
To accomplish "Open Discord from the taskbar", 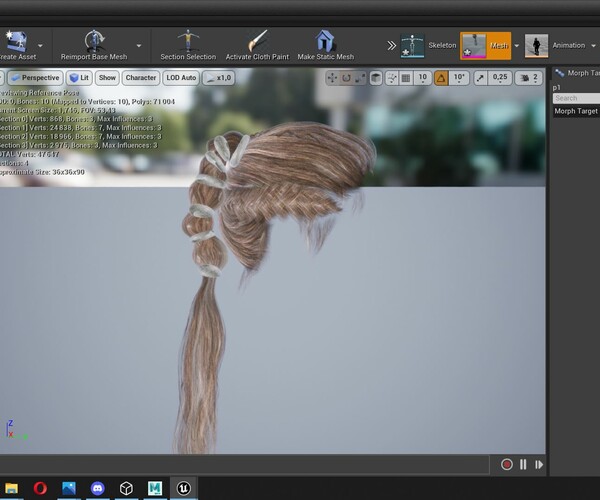I will pos(98,488).
